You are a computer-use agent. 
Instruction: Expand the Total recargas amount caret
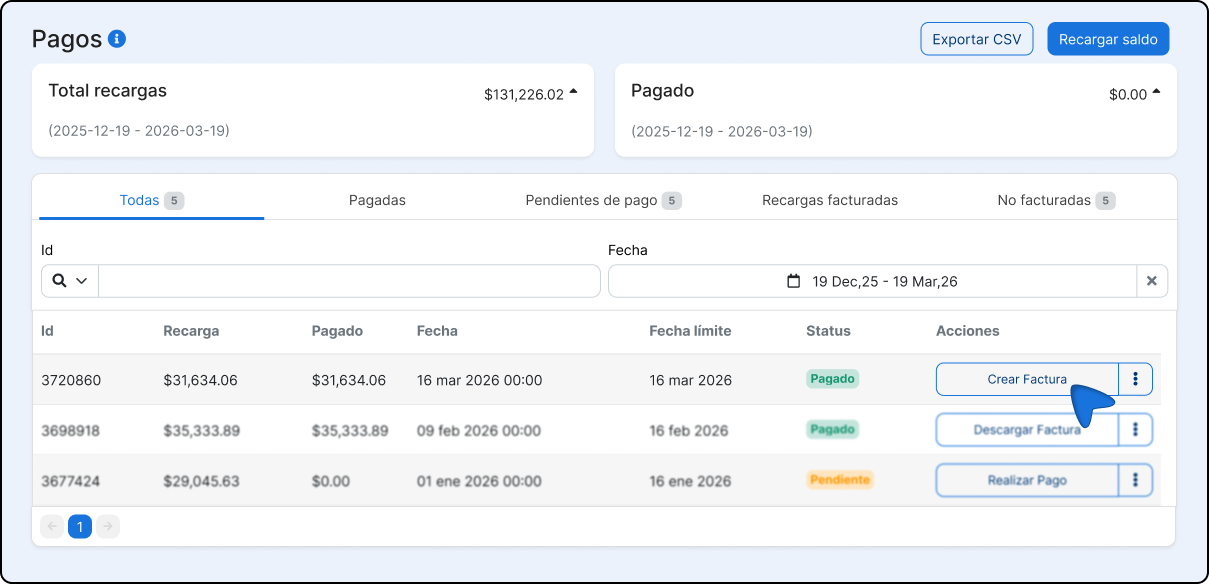[x=573, y=93]
